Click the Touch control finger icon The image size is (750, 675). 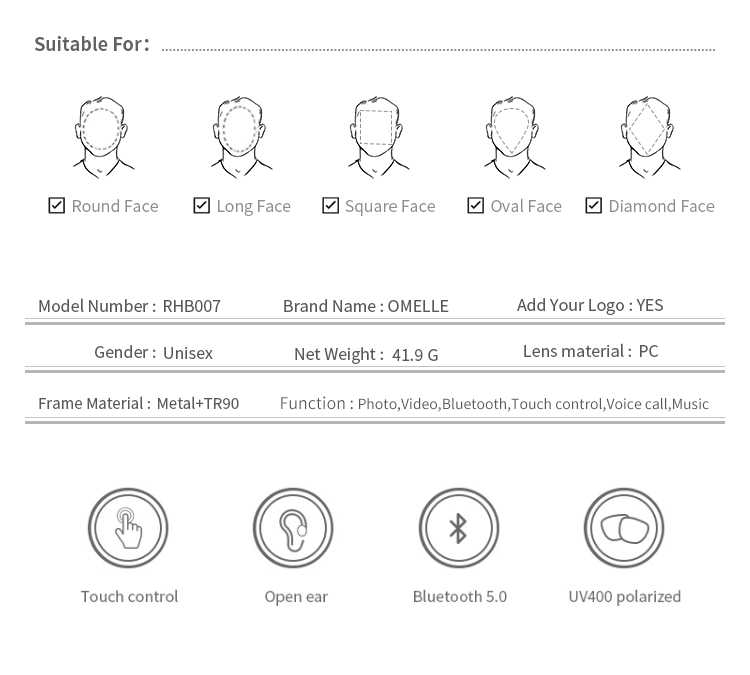point(128,527)
